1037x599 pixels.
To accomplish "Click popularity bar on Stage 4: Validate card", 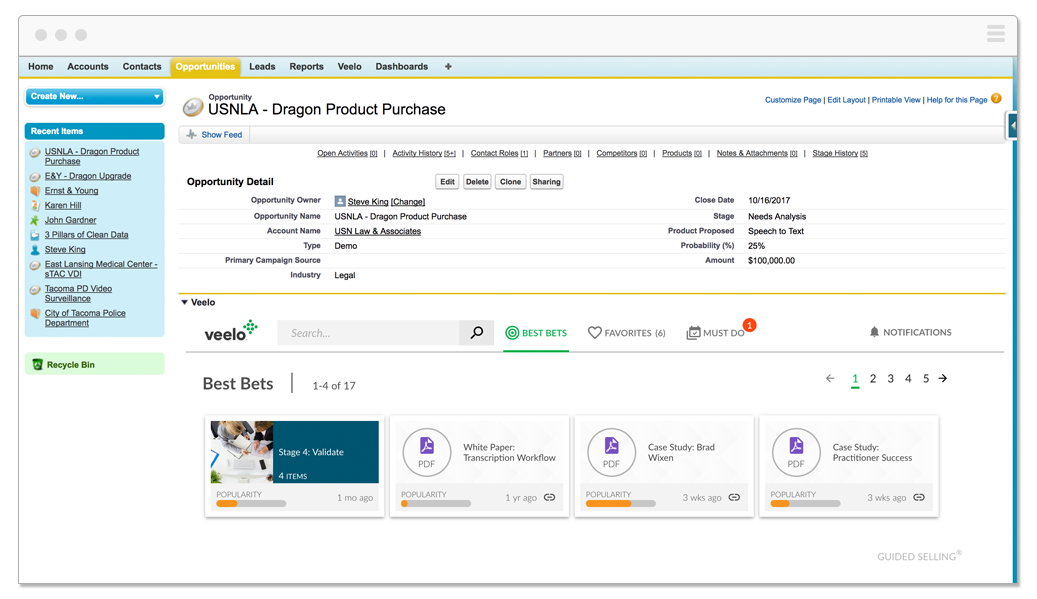I will click(251, 504).
